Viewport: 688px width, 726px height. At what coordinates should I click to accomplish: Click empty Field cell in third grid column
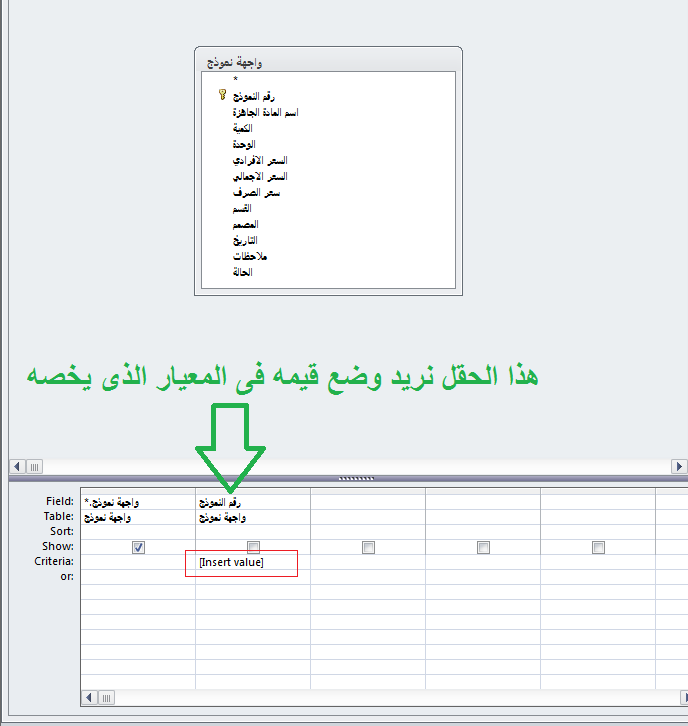click(x=368, y=502)
